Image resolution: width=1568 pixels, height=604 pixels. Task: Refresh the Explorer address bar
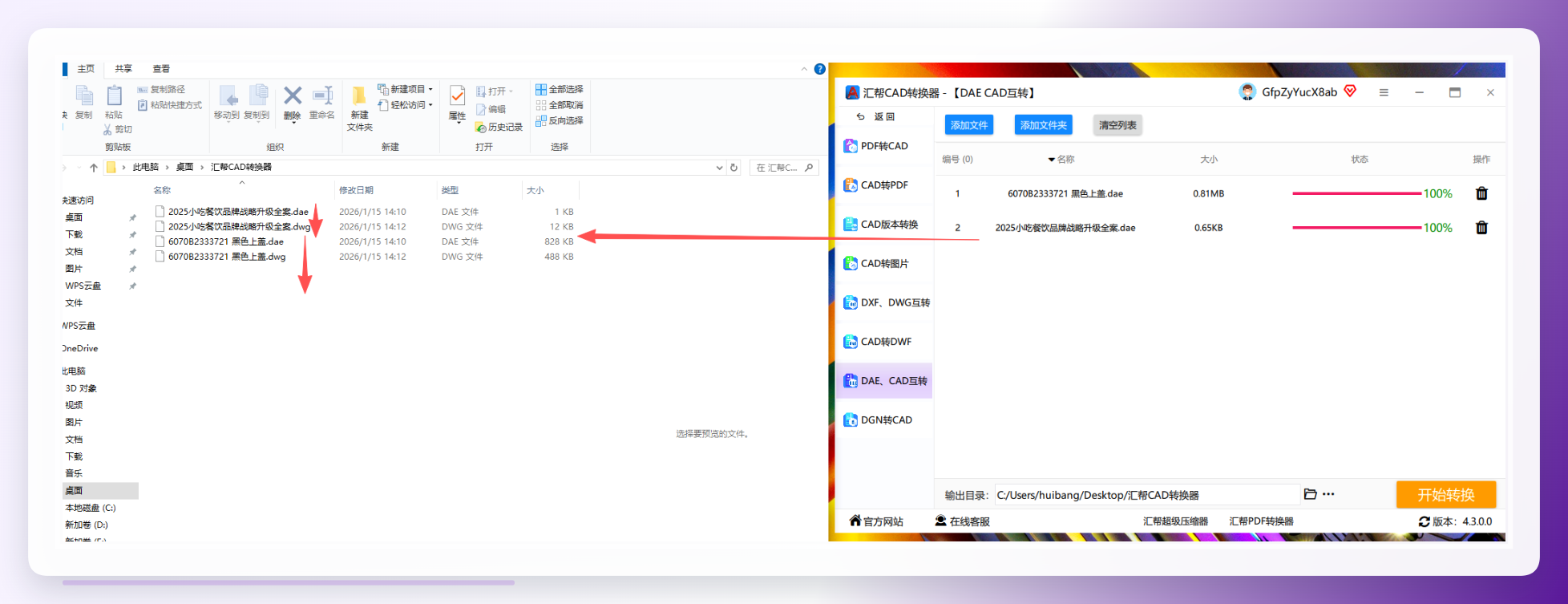(733, 168)
